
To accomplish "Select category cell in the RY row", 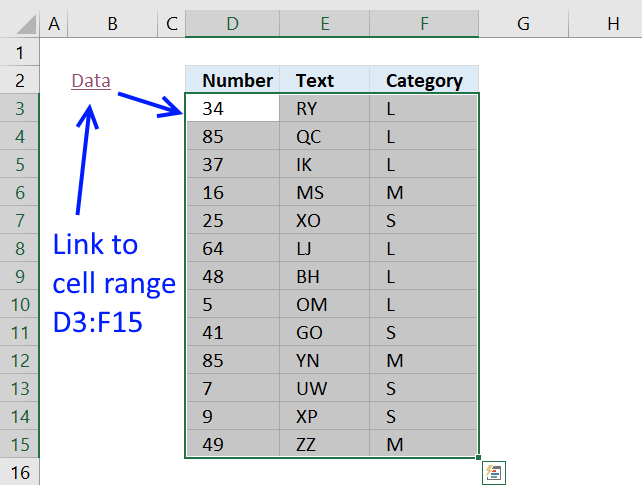I will [x=424, y=108].
